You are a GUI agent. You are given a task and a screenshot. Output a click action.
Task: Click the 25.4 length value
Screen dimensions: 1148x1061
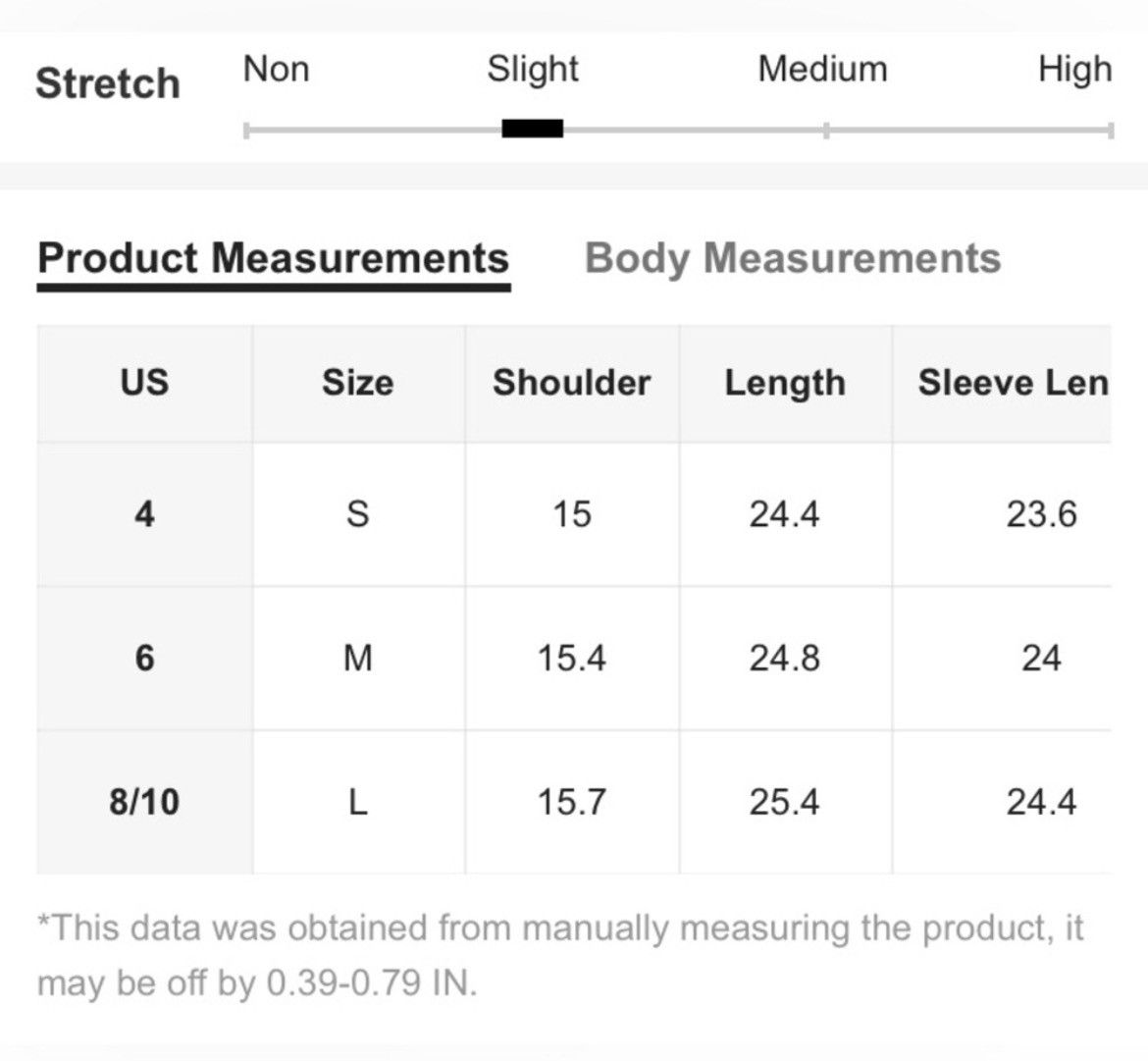tap(785, 802)
